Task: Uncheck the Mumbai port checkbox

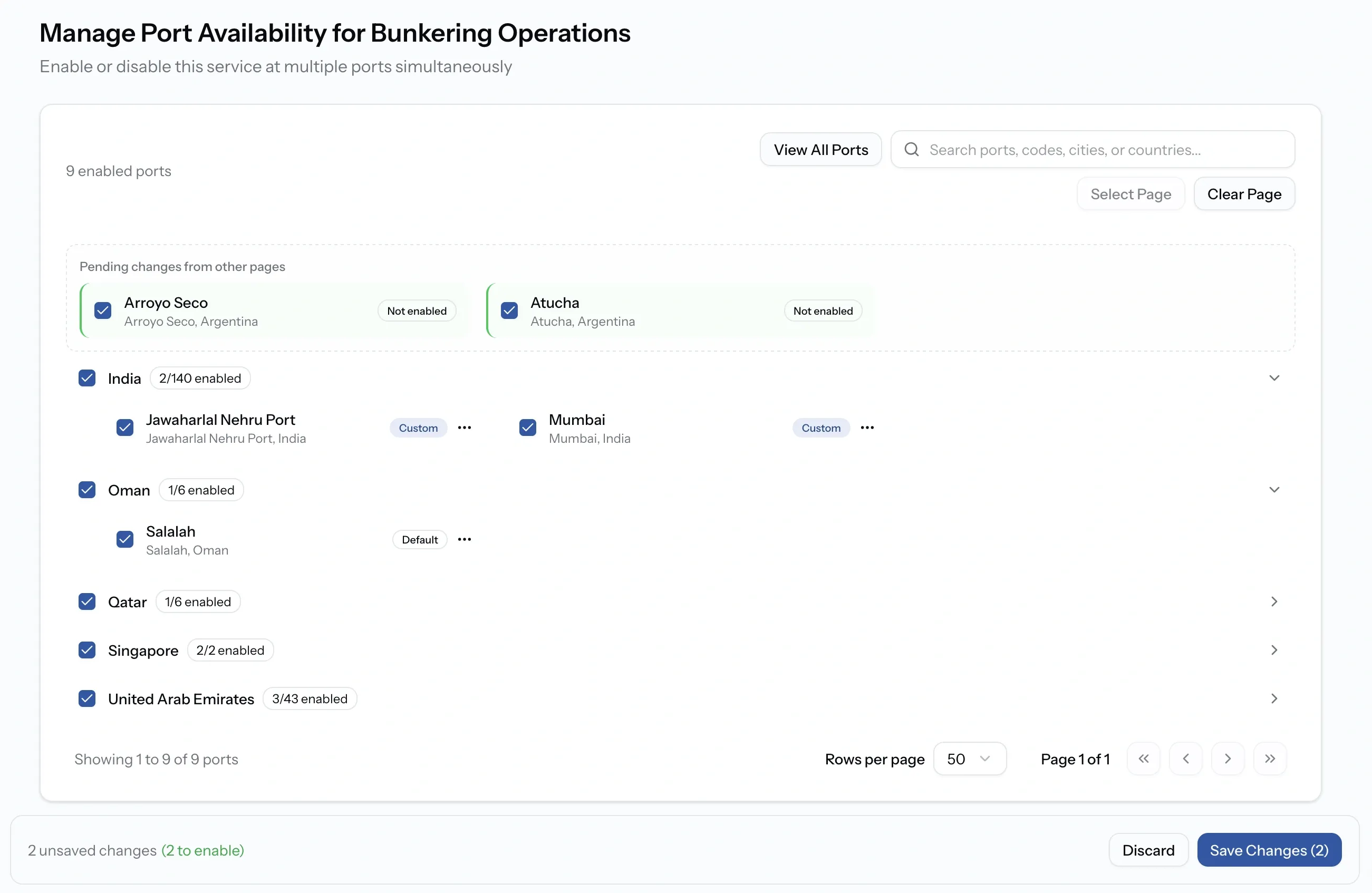Action: coord(527,428)
